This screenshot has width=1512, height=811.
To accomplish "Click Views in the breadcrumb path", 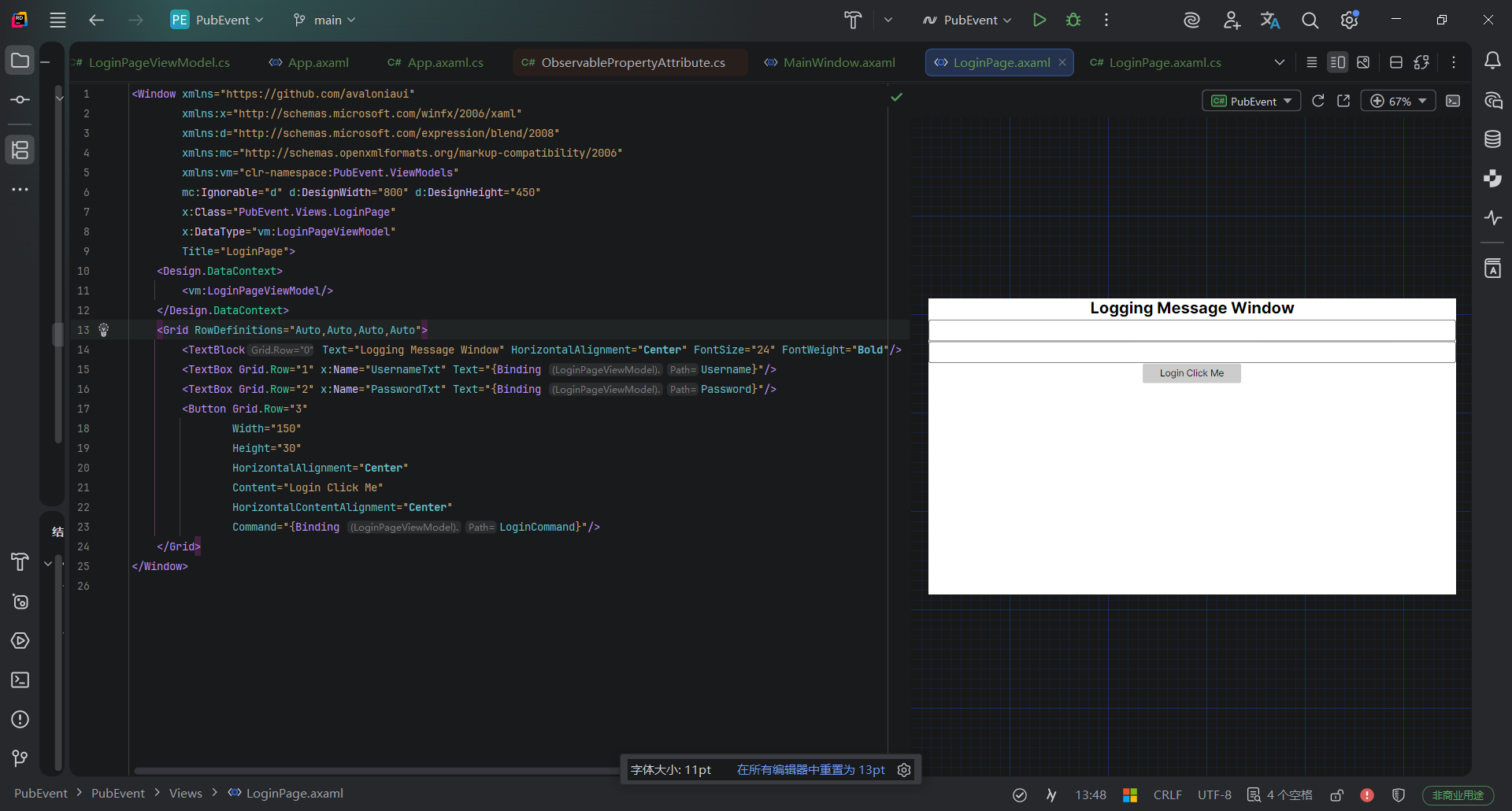I will pos(186,794).
